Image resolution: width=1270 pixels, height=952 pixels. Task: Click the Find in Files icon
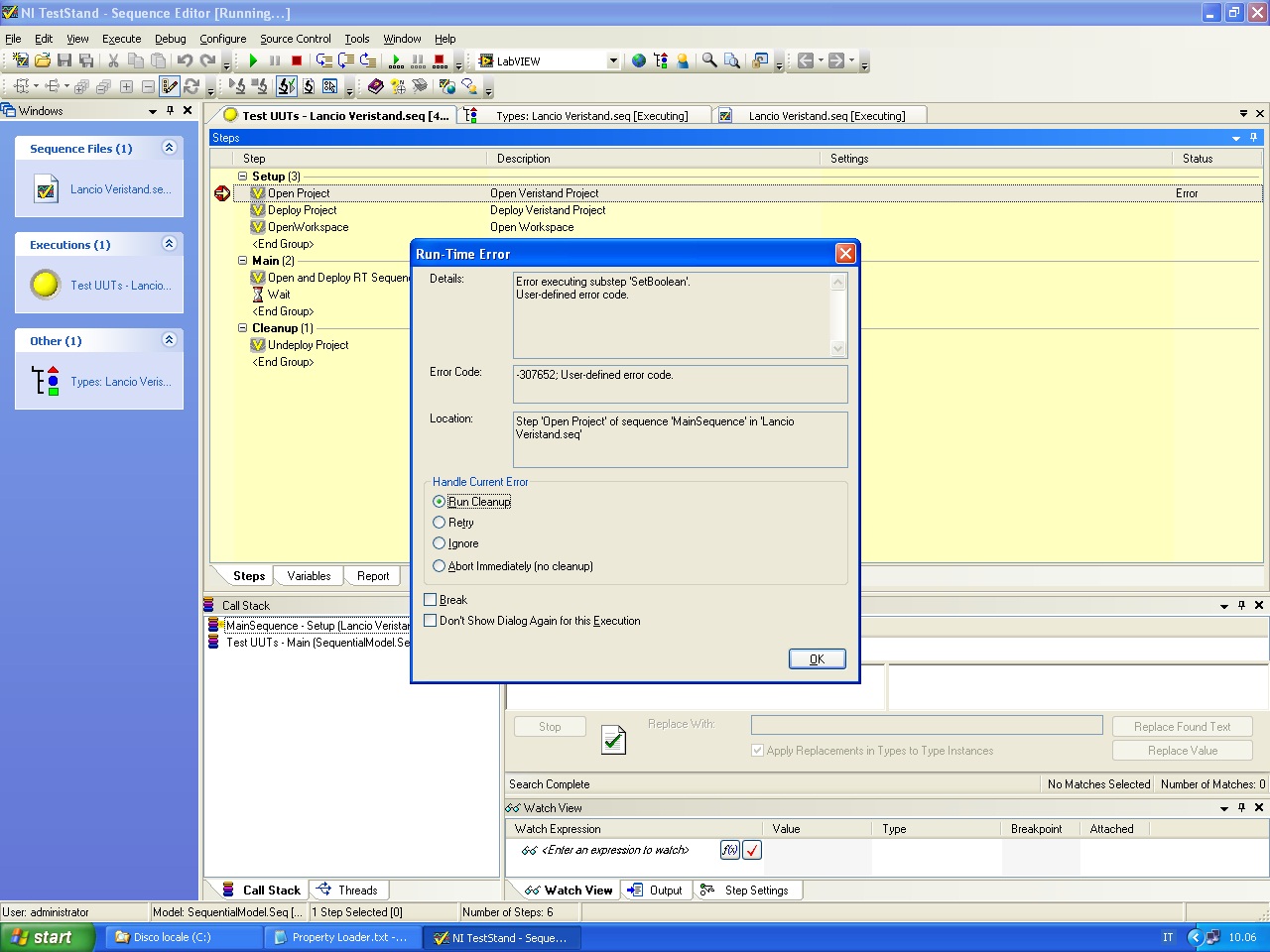[x=732, y=60]
